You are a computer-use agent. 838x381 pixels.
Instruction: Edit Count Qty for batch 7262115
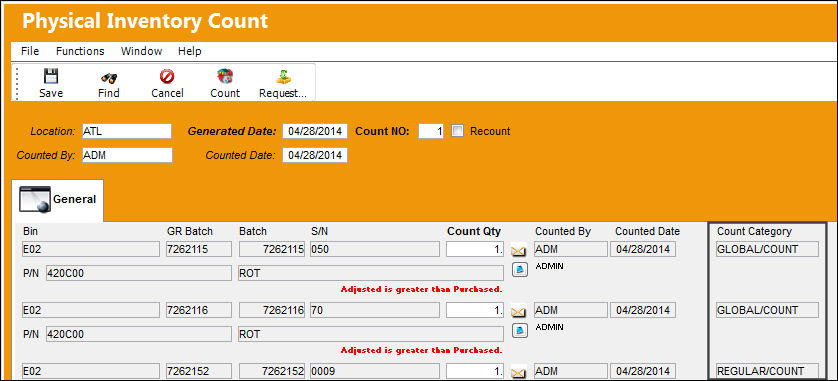point(475,250)
